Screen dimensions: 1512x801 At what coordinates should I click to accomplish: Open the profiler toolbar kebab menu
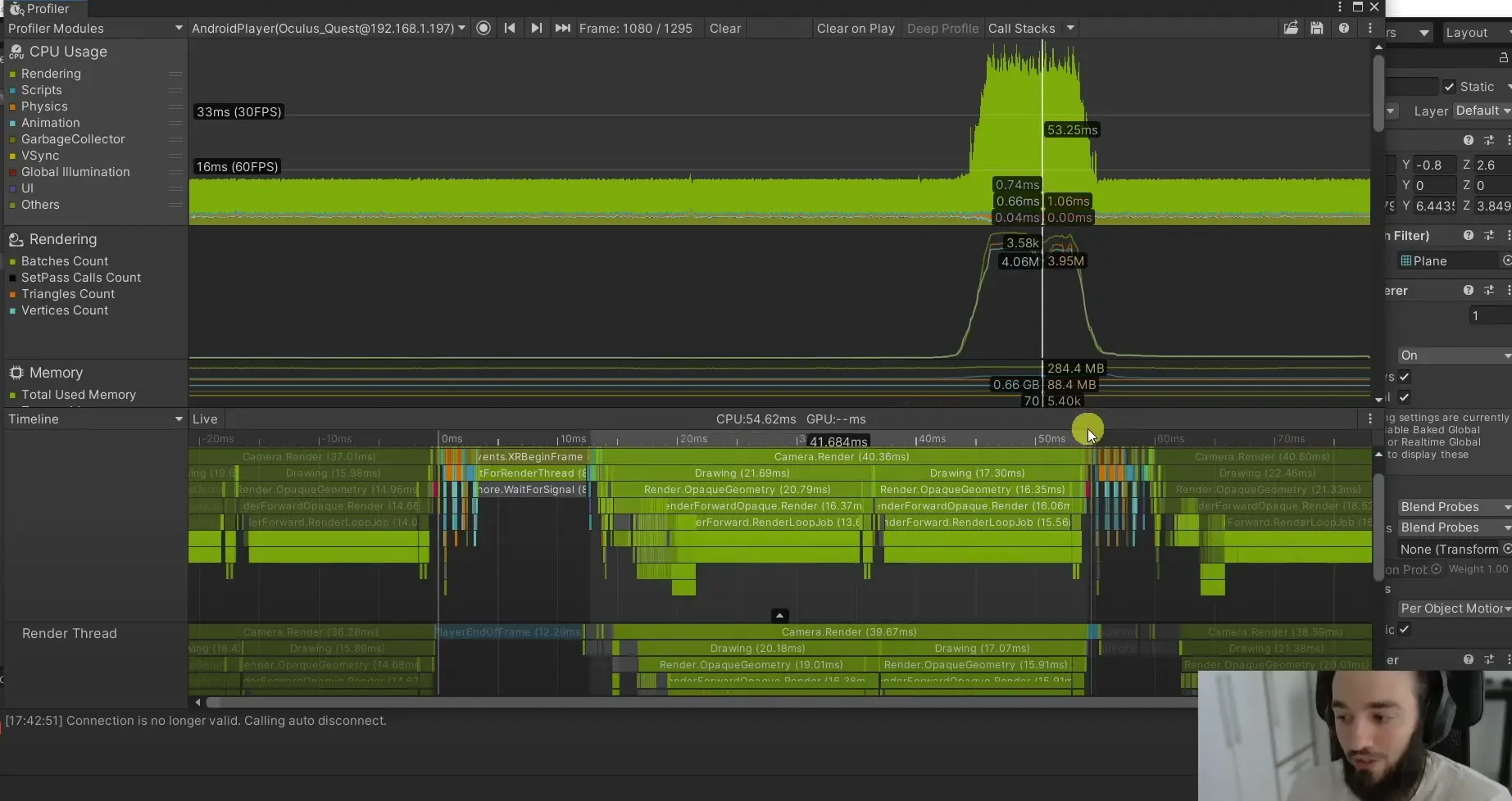click(1370, 28)
